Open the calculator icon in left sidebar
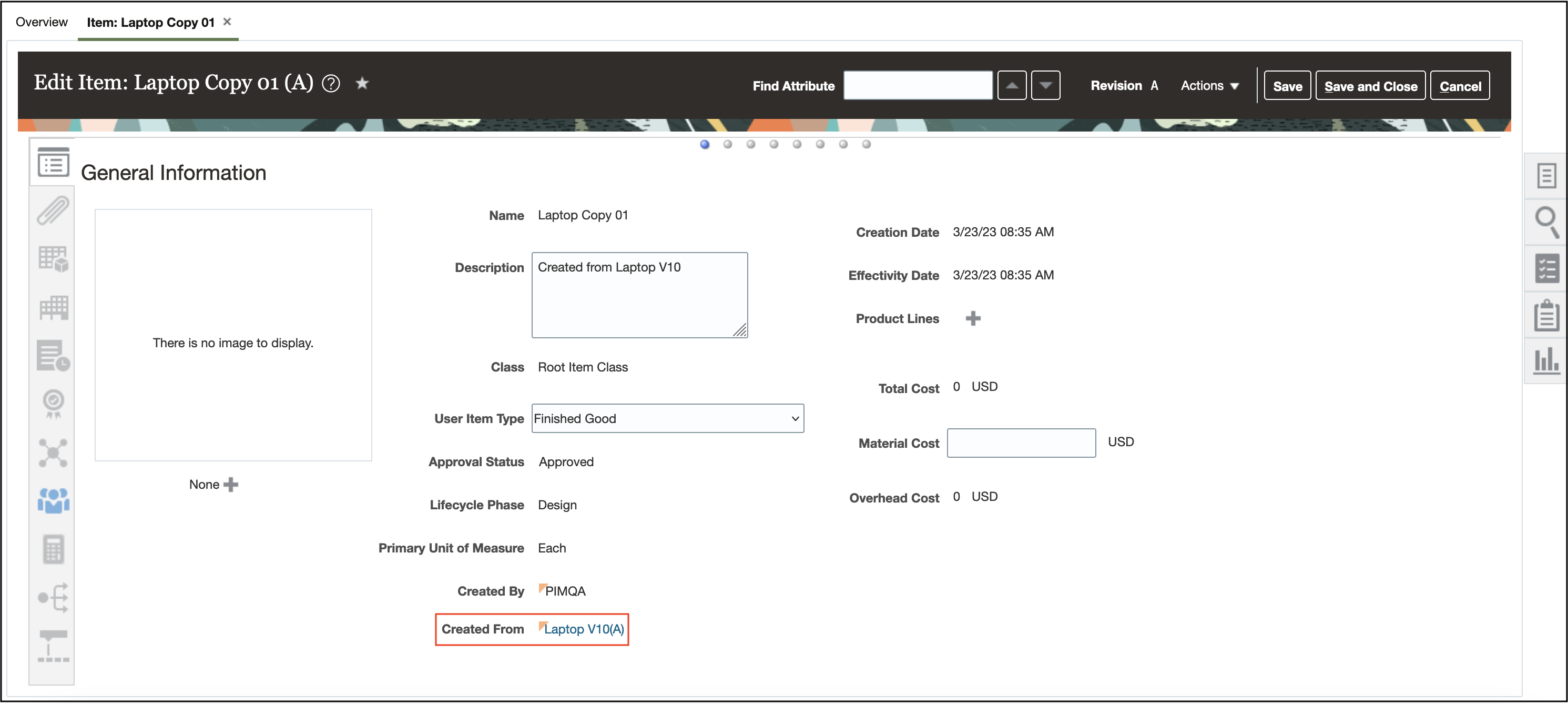This screenshot has width=1568, height=704. 53,549
